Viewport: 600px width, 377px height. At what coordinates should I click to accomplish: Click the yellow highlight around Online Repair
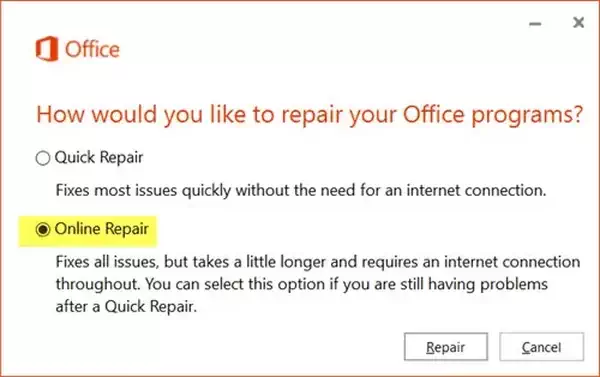(88, 231)
